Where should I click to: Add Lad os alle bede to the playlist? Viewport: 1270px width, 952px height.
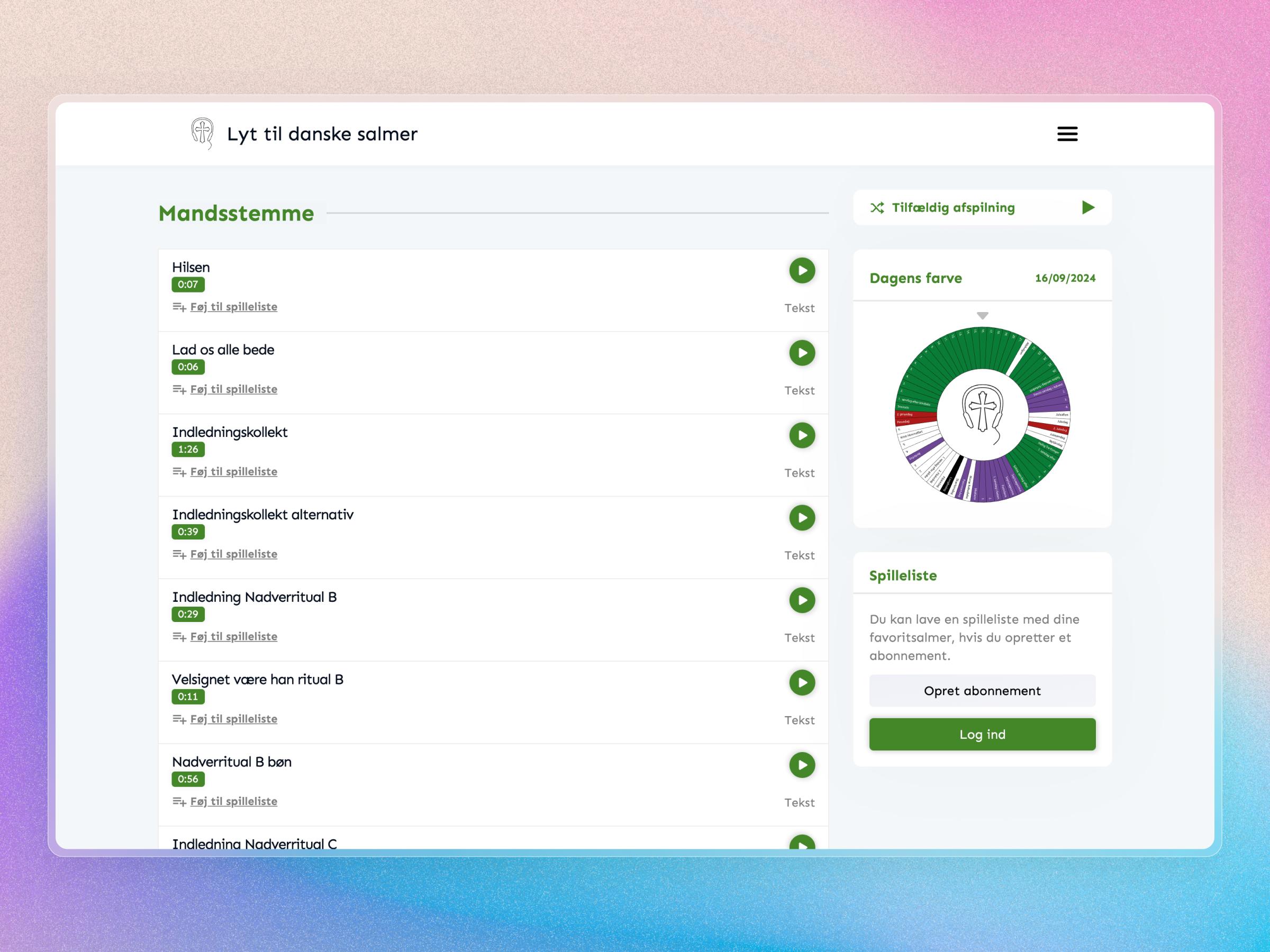point(233,389)
